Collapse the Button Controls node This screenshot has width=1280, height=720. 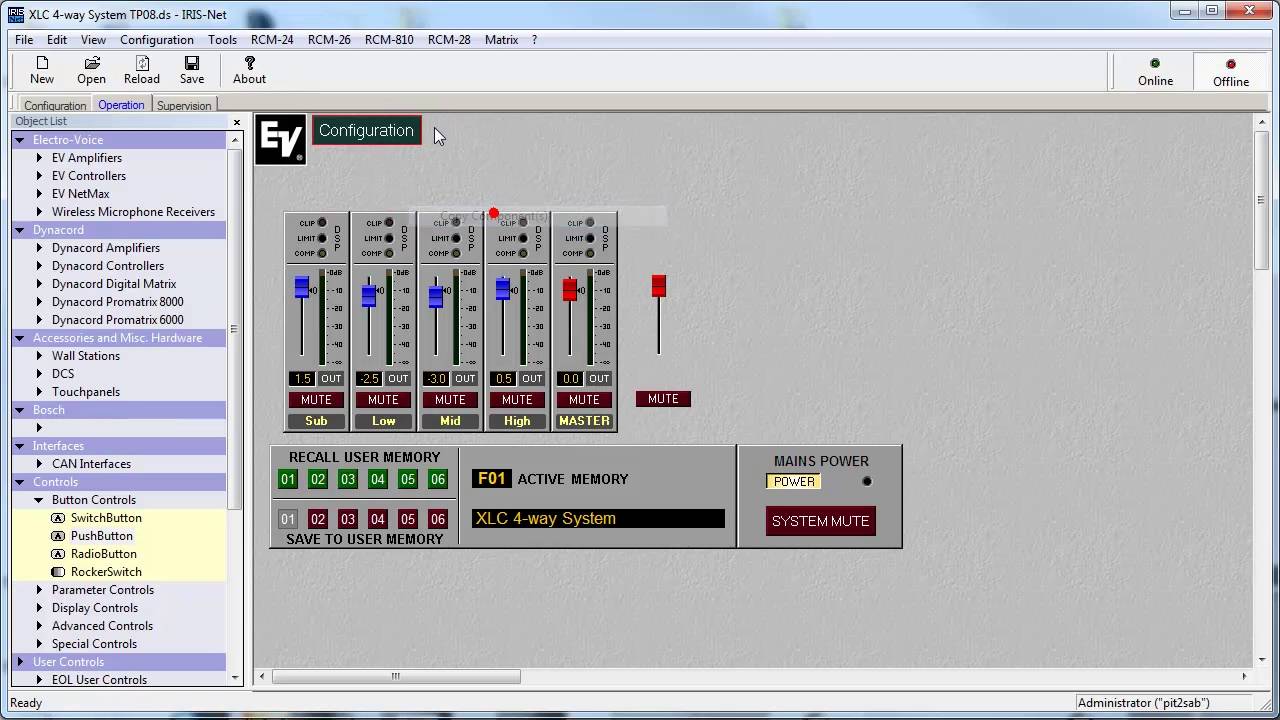39,500
